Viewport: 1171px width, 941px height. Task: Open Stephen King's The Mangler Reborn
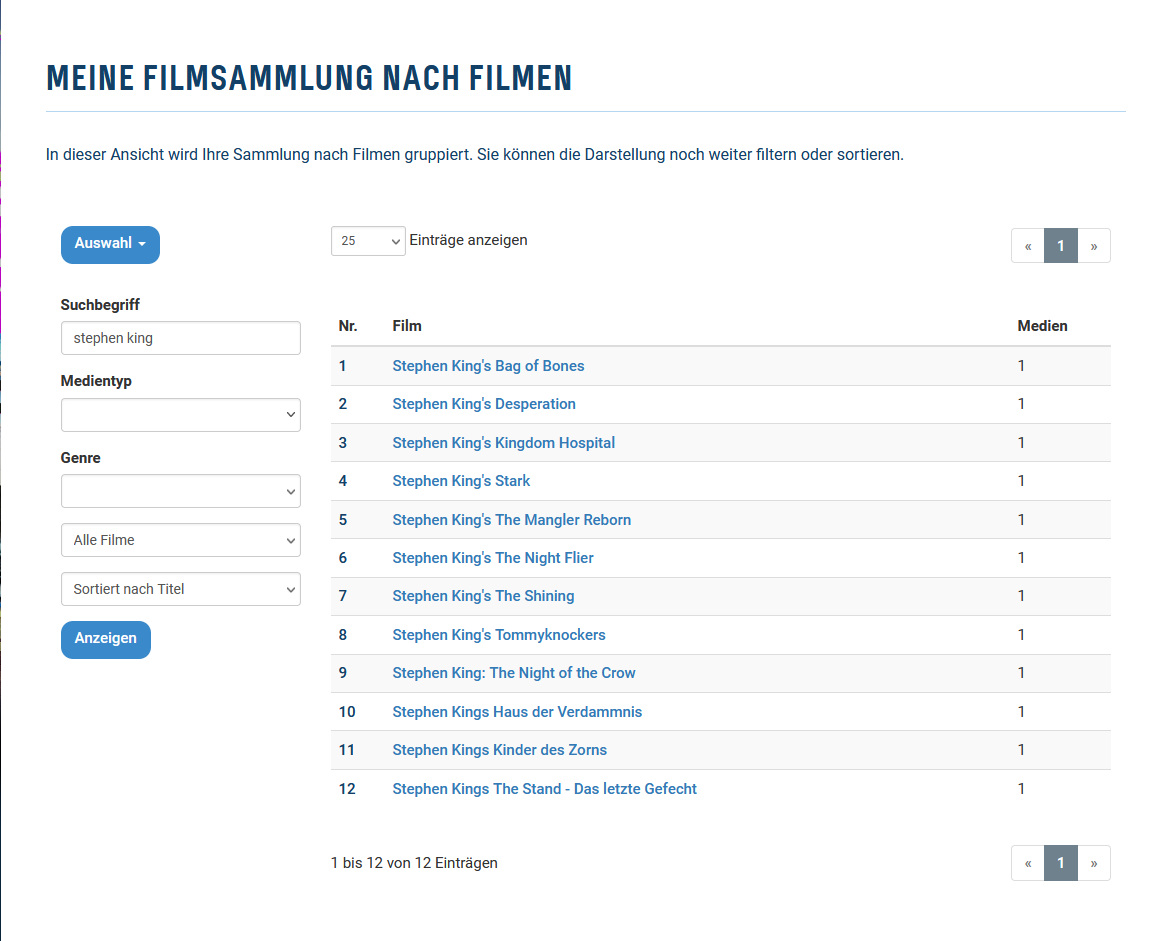(512, 520)
